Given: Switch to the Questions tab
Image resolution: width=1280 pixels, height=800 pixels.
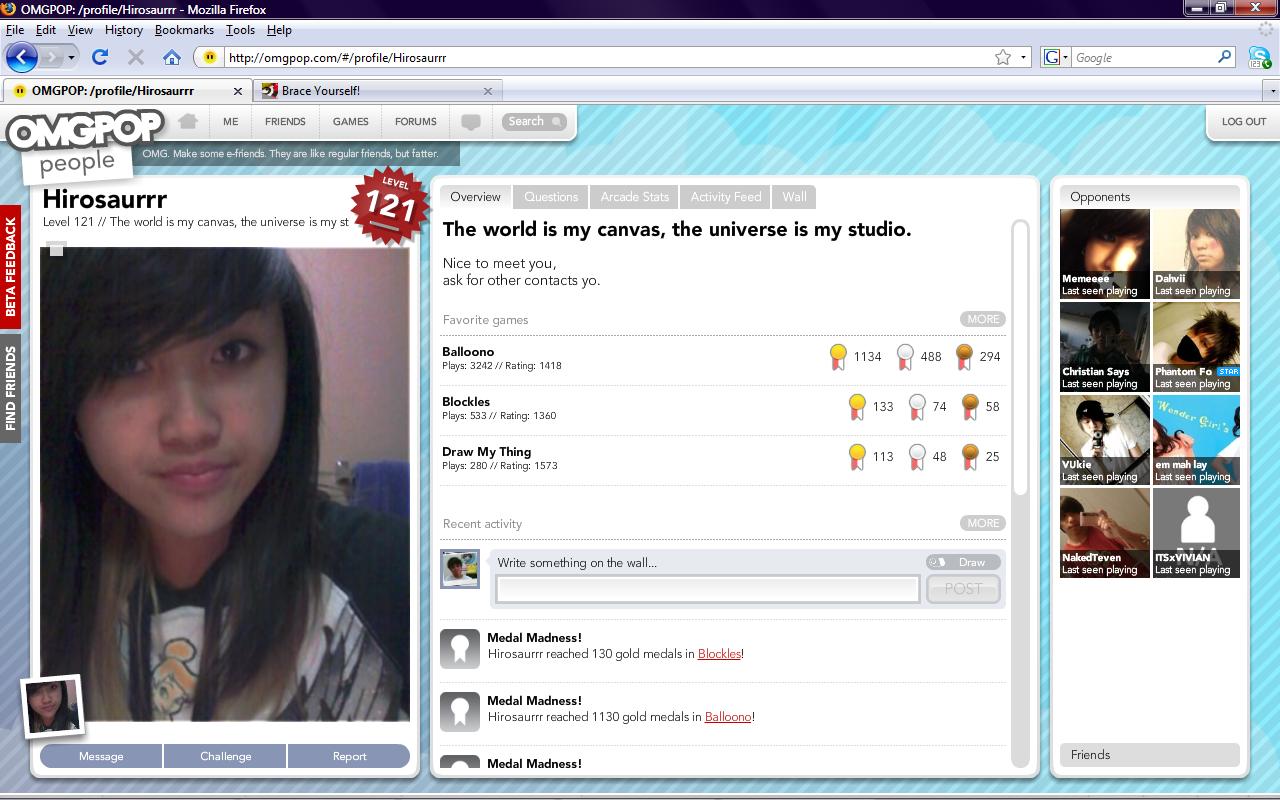Looking at the screenshot, I should point(551,197).
